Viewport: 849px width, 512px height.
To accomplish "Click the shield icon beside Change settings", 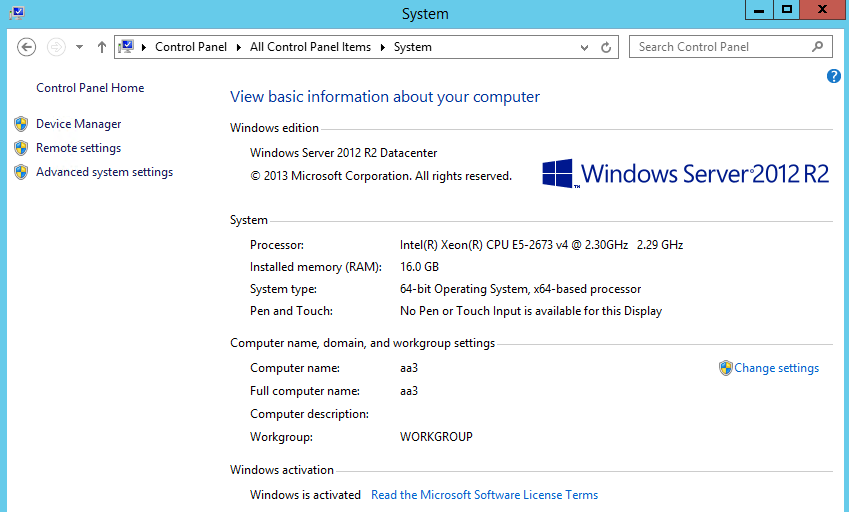I will [726, 368].
